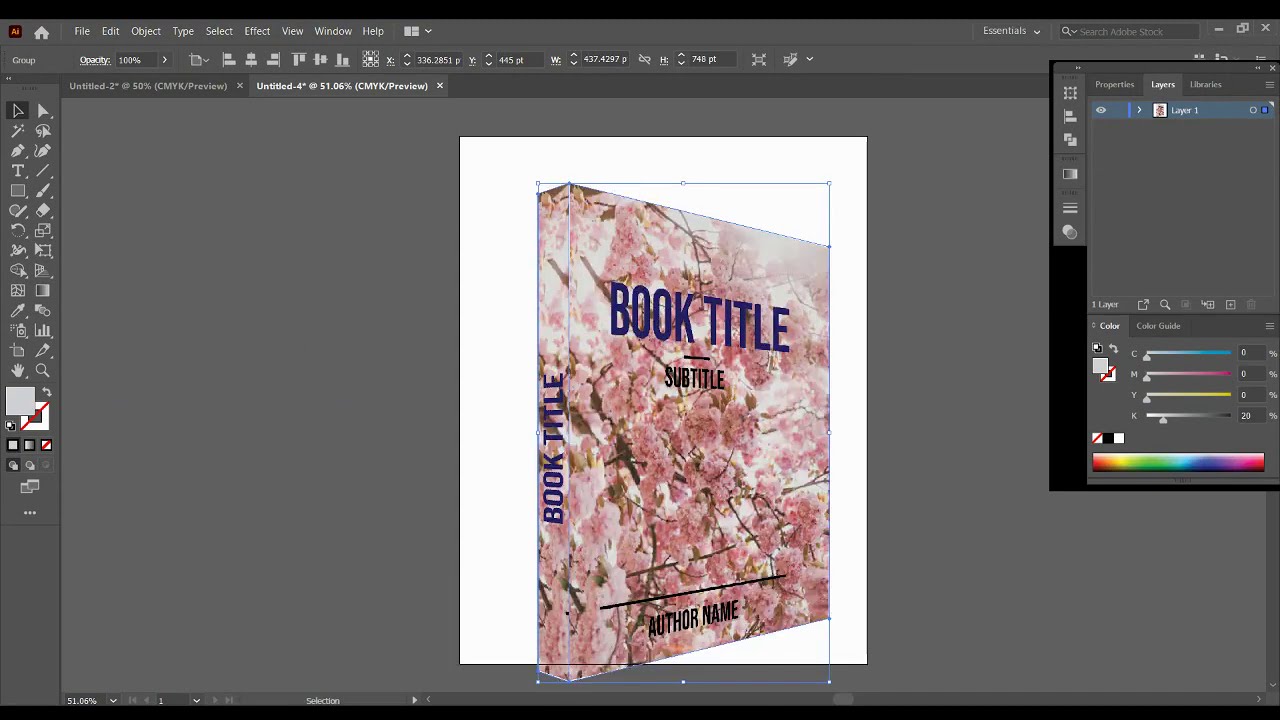This screenshot has height=720, width=1280.
Task: Choose the Rotate tool
Action: click(x=18, y=231)
